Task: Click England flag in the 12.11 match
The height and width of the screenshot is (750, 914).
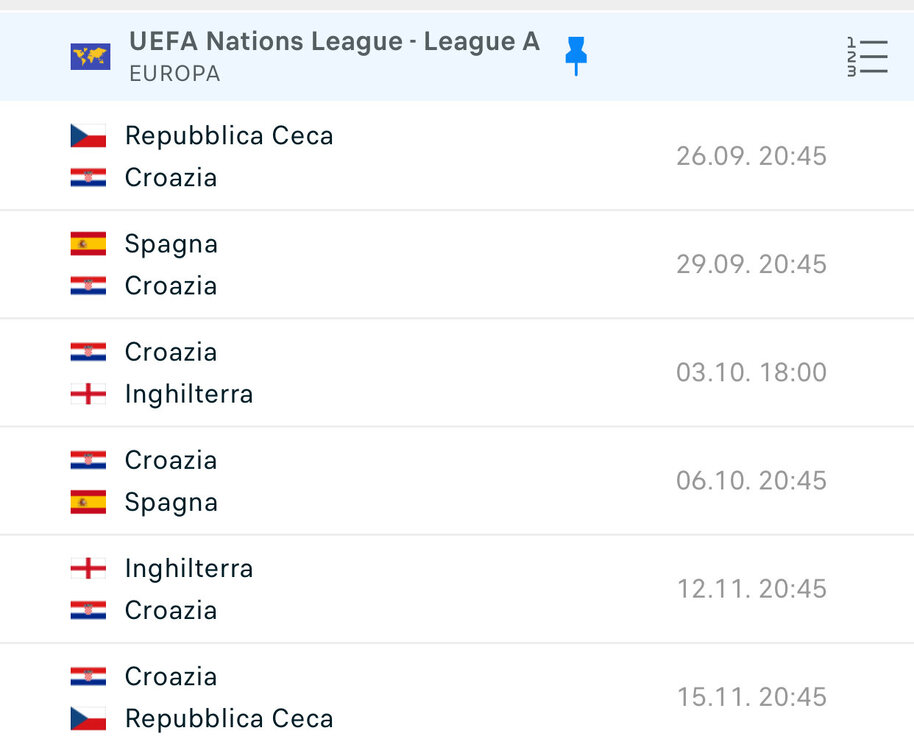Action: 88,568
